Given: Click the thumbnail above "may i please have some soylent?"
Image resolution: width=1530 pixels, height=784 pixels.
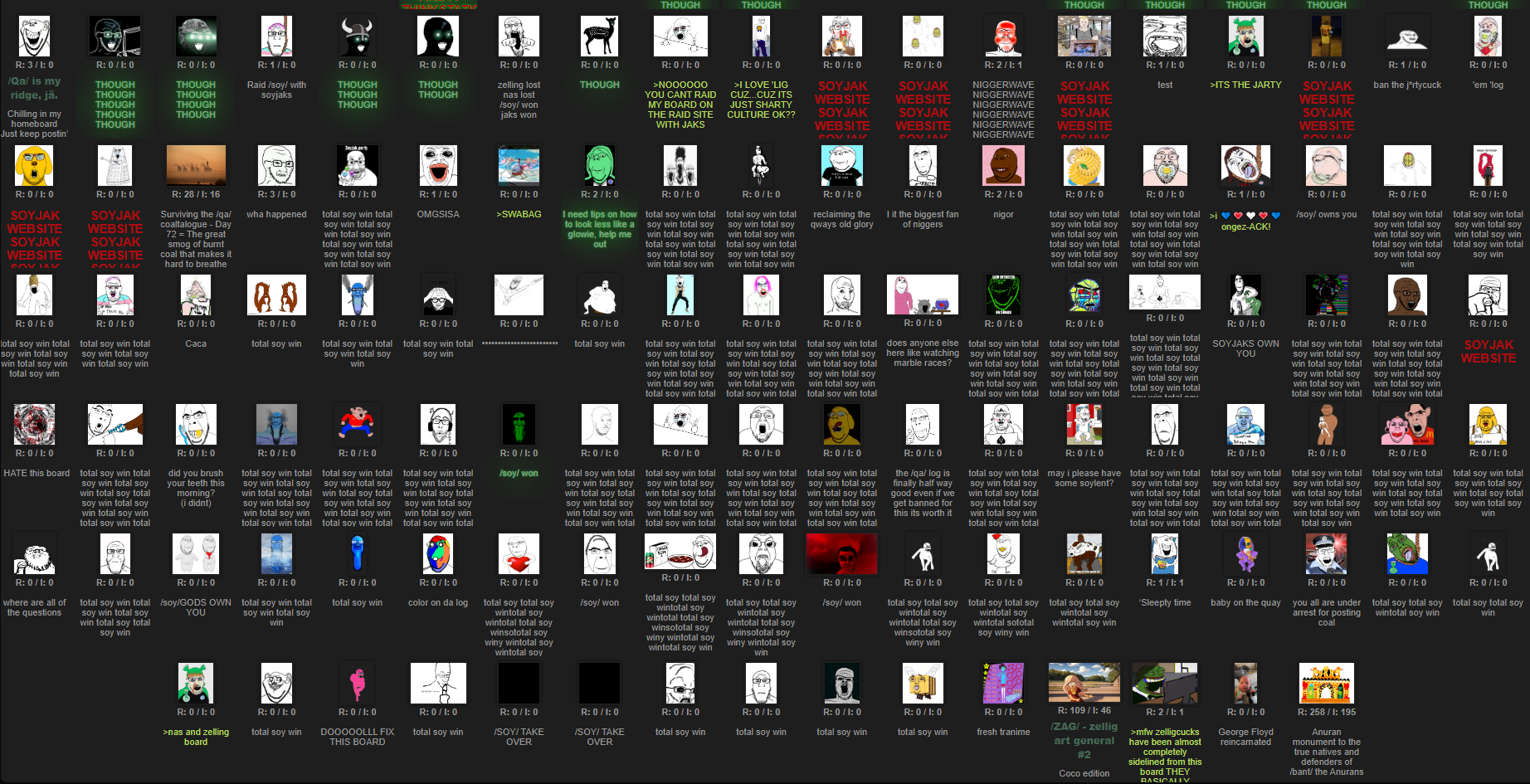Looking at the screenshot, I should click(1084, 425).
